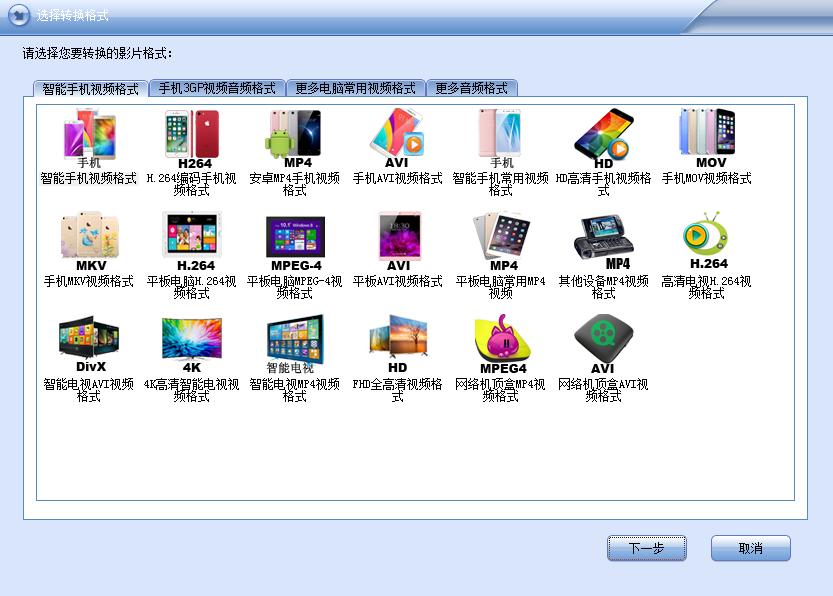
Task: Choose the HD高清手机视频格式 icon
Action: (604, 139)
